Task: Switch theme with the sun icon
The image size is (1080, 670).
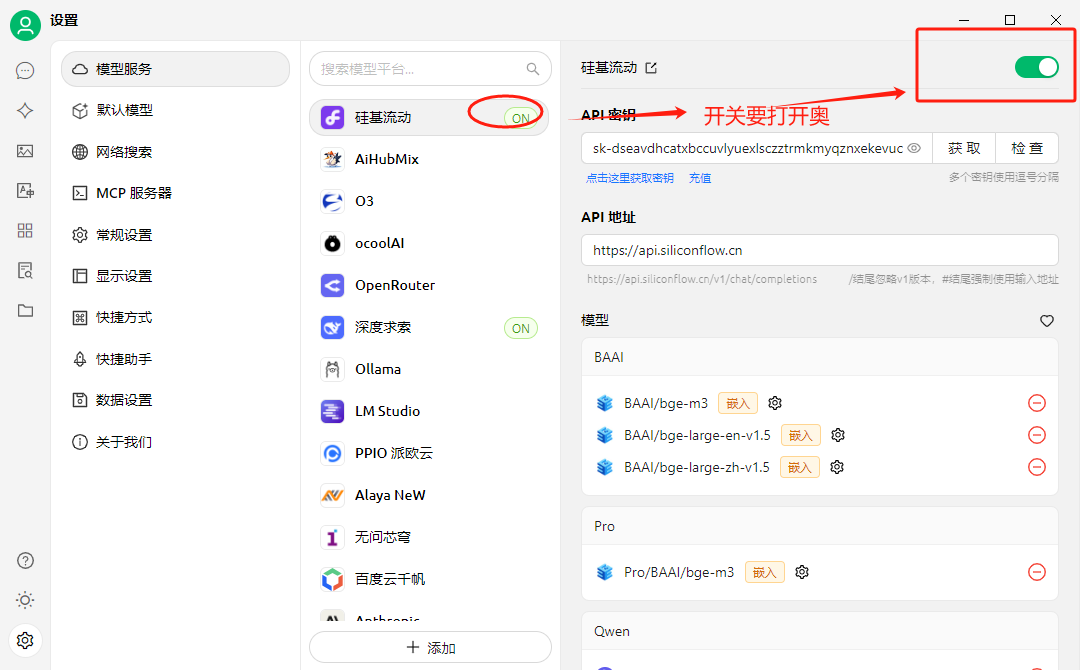Action: [x=25, y=600]
